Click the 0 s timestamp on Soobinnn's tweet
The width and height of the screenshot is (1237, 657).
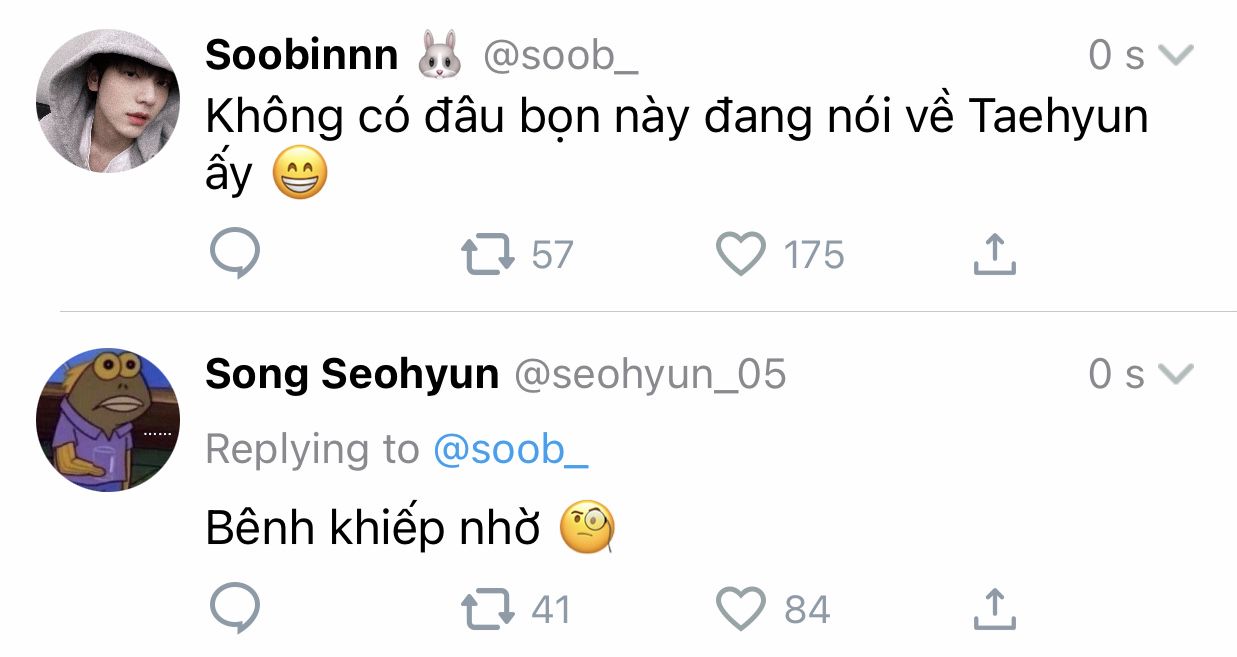[x=1115, y=56]
